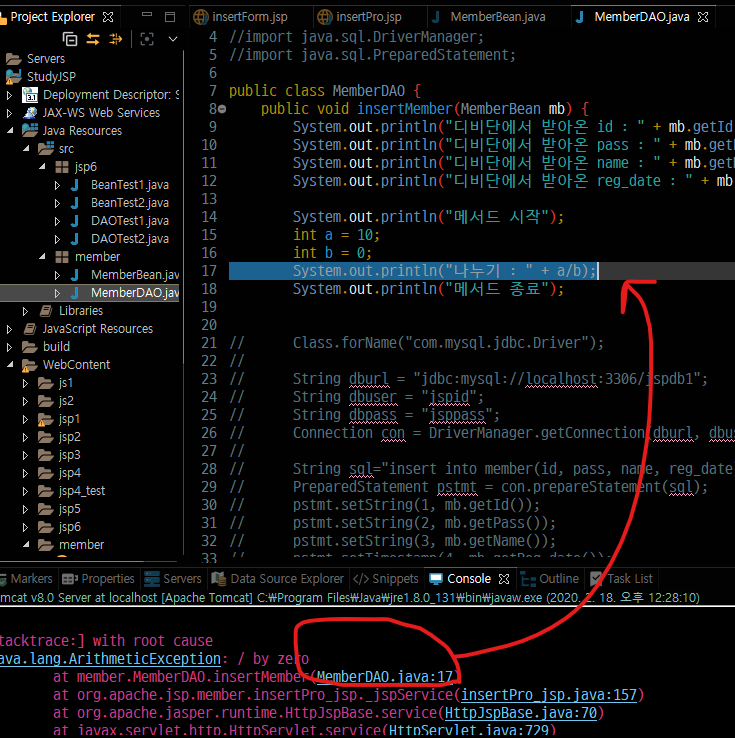Image resolution: width=735 pixels, height=738 pixels.
Task: Expand the jsp2 folder
Action: (x=25, y=437)
